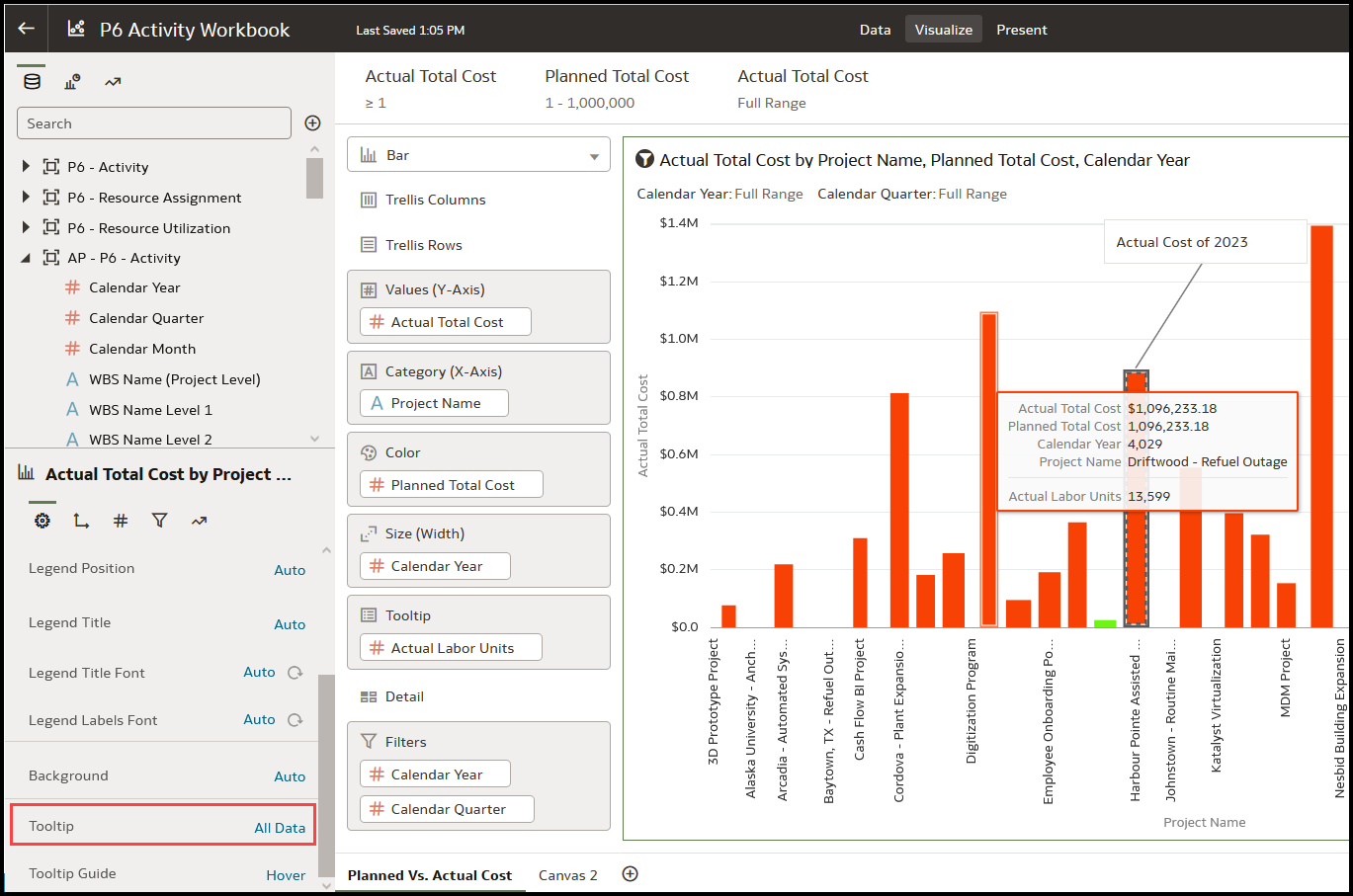
Task: Switch to the Visualize tab
Action: [944, 30]
